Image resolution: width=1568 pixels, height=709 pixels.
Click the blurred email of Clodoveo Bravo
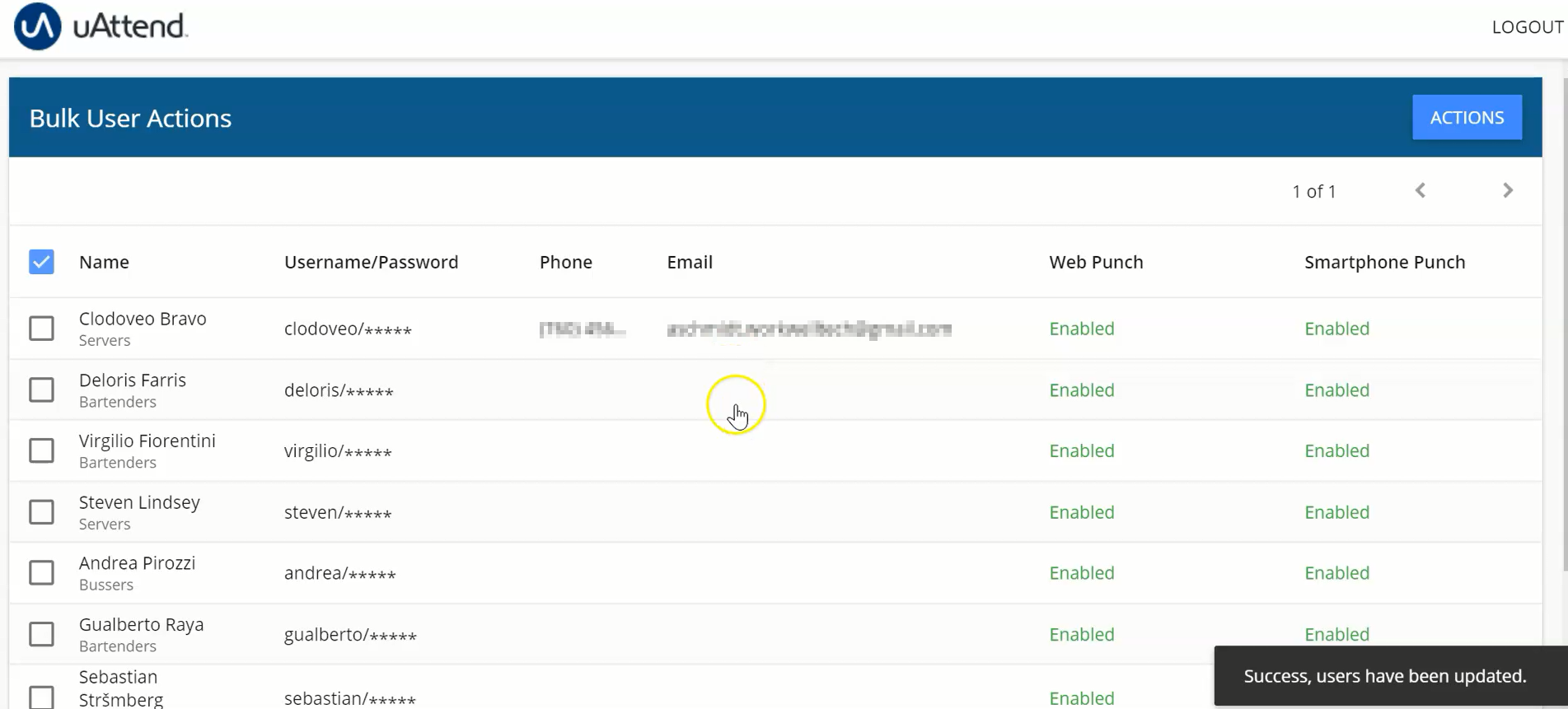pyautogui.click(x=809, y=329)
